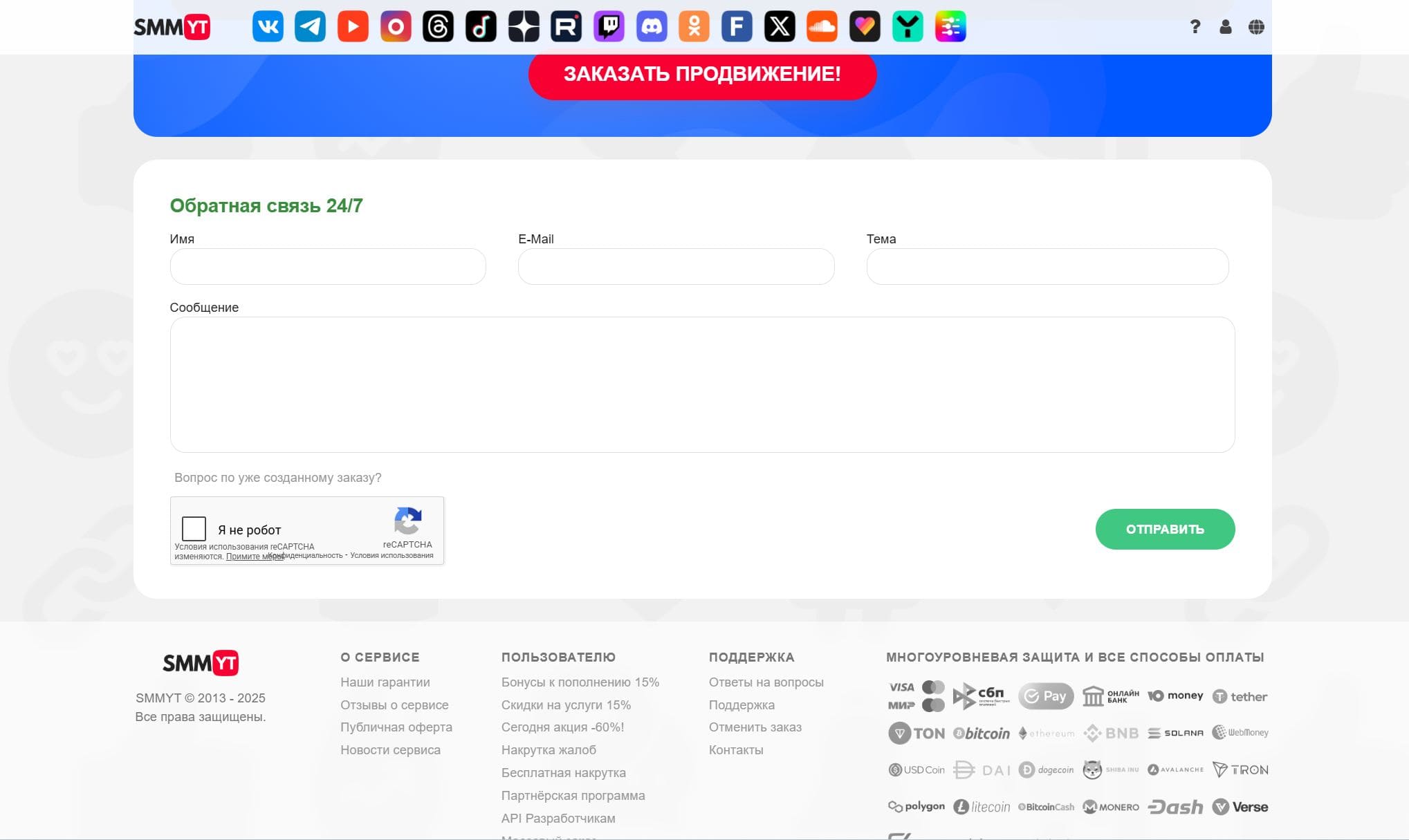Open the YouTube promotion icon
The height and width of the screenshot is (840, 1409).
click(353, 27)
